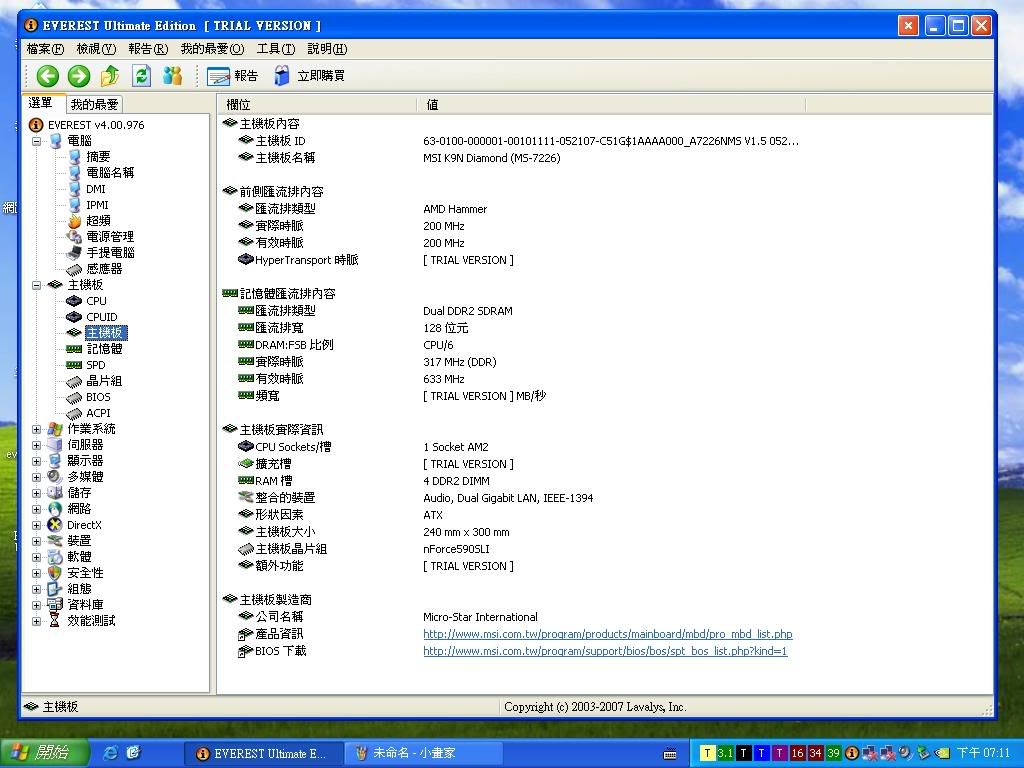Click the EVEREST Ultimate taskbar button
Image resolution: width=1024 pixels, height=768 pixels.
point(263,753)
